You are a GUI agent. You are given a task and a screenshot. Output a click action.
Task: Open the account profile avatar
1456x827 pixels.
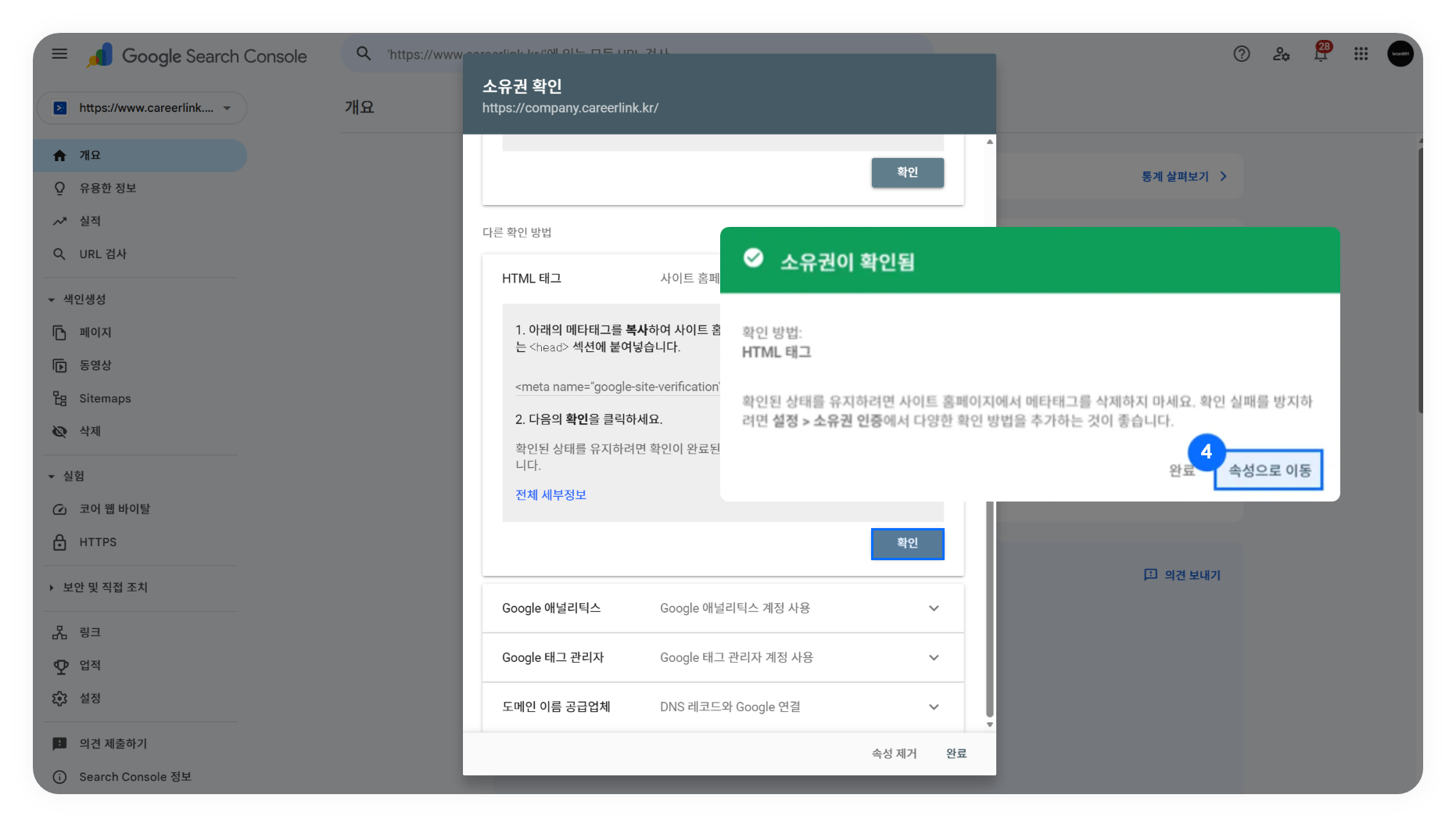point(1400,54)
